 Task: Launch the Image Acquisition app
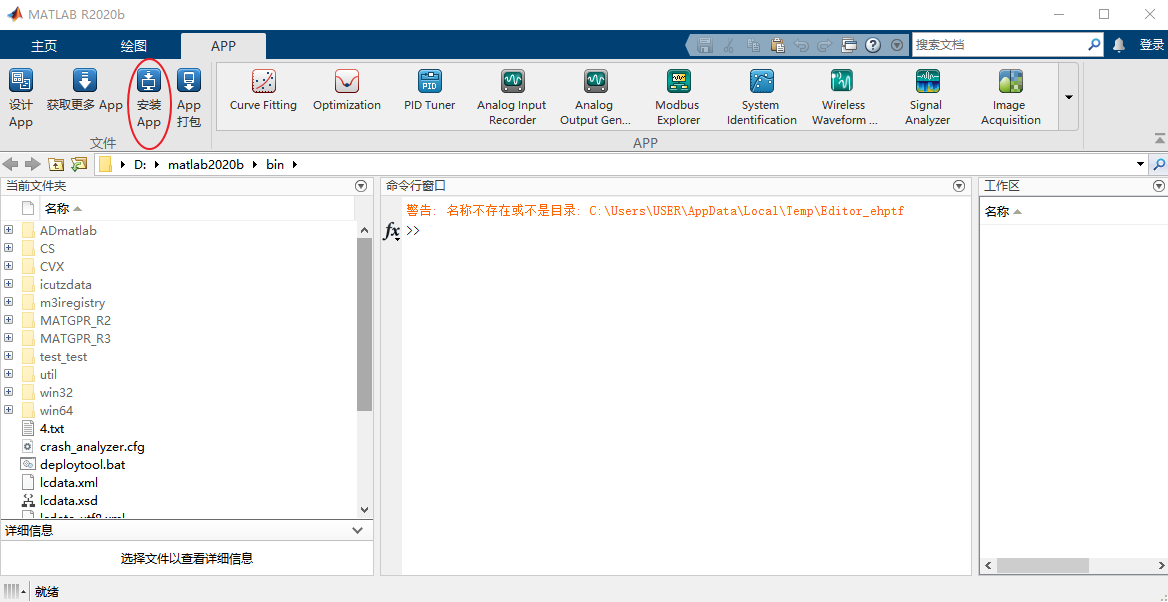tap(1010, 98)
